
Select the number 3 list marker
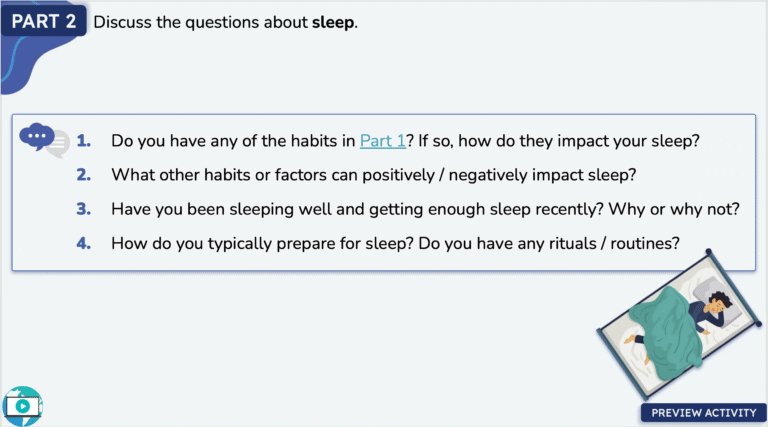(x=84, y=209)
